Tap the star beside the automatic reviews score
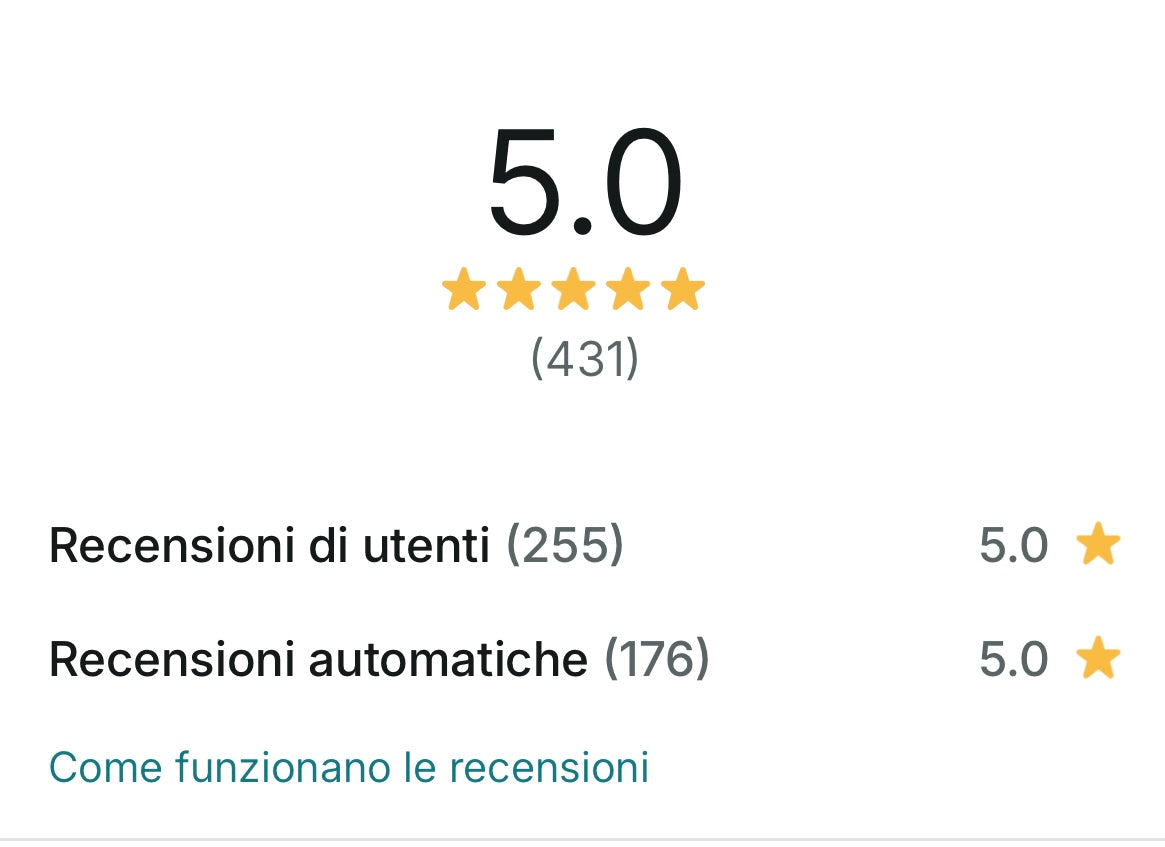Image resolution: width=1165 pixels, height=847 pixels. (1098, 659)
